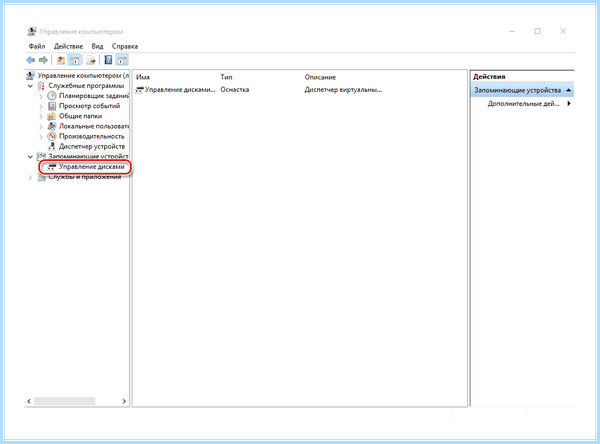Image resolution: width=600 pixels, height=444 pixels.
Task: Collapse the Запоминающие устройства tree node
Action: 30,157
